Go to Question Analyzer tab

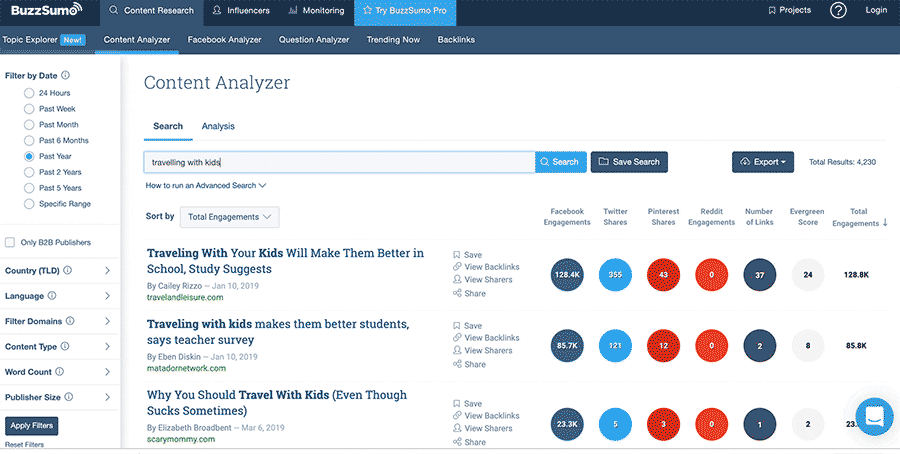314,40
